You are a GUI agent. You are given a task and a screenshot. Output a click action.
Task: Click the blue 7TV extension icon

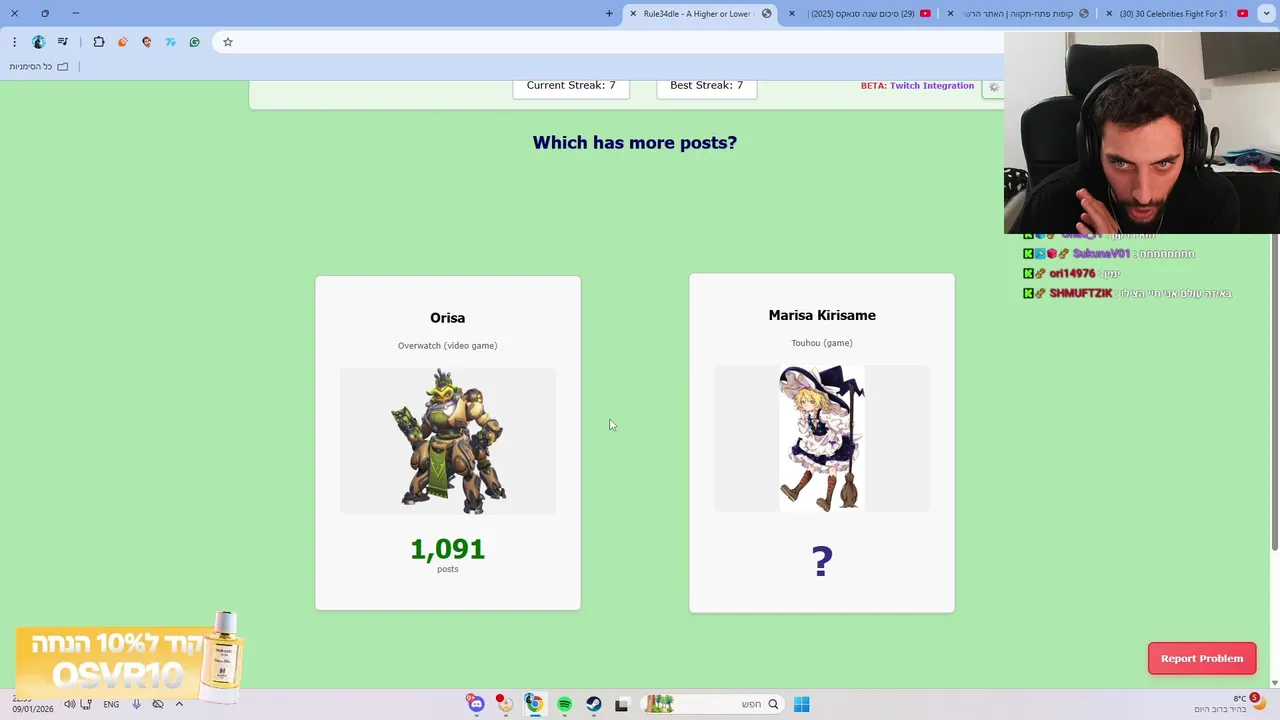171,42
